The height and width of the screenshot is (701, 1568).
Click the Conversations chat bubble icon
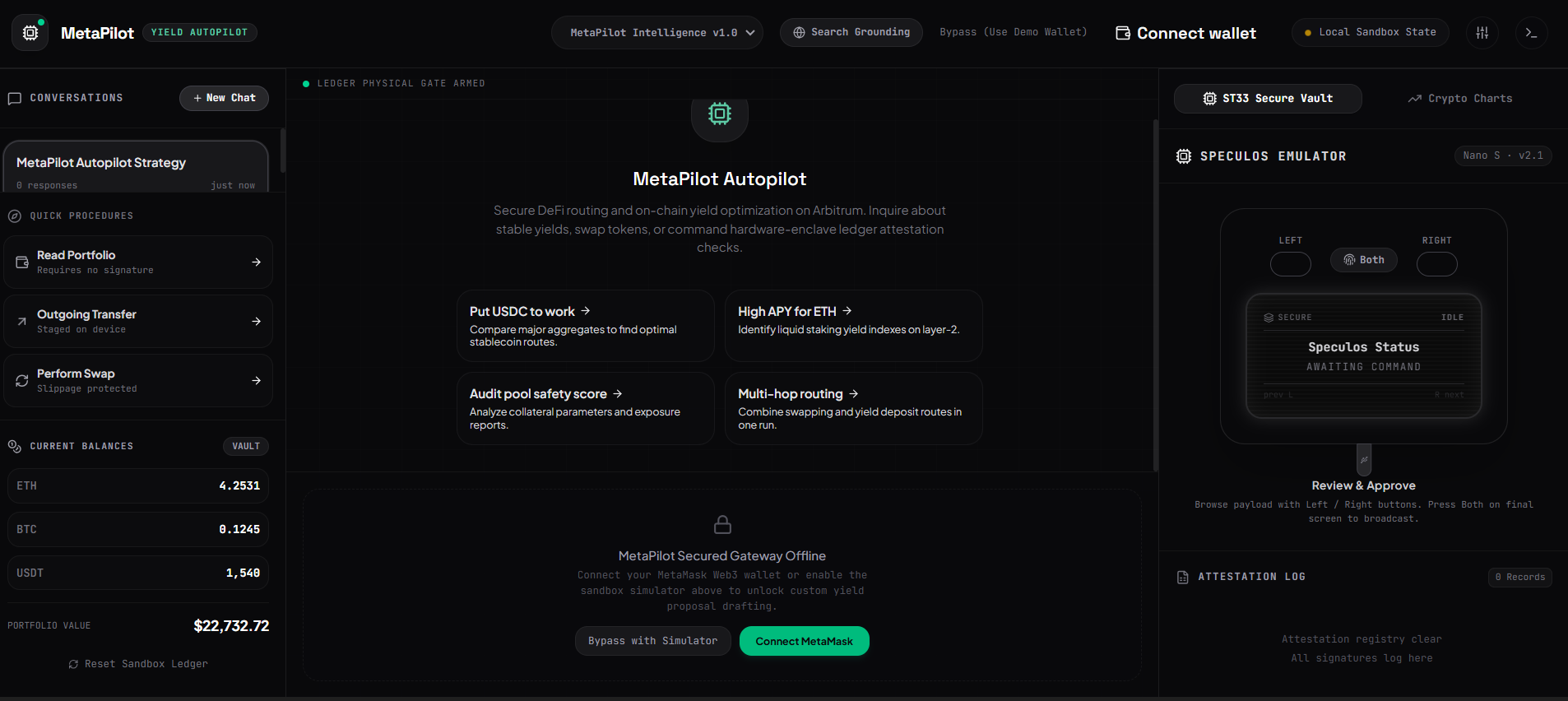click(15, 99)
